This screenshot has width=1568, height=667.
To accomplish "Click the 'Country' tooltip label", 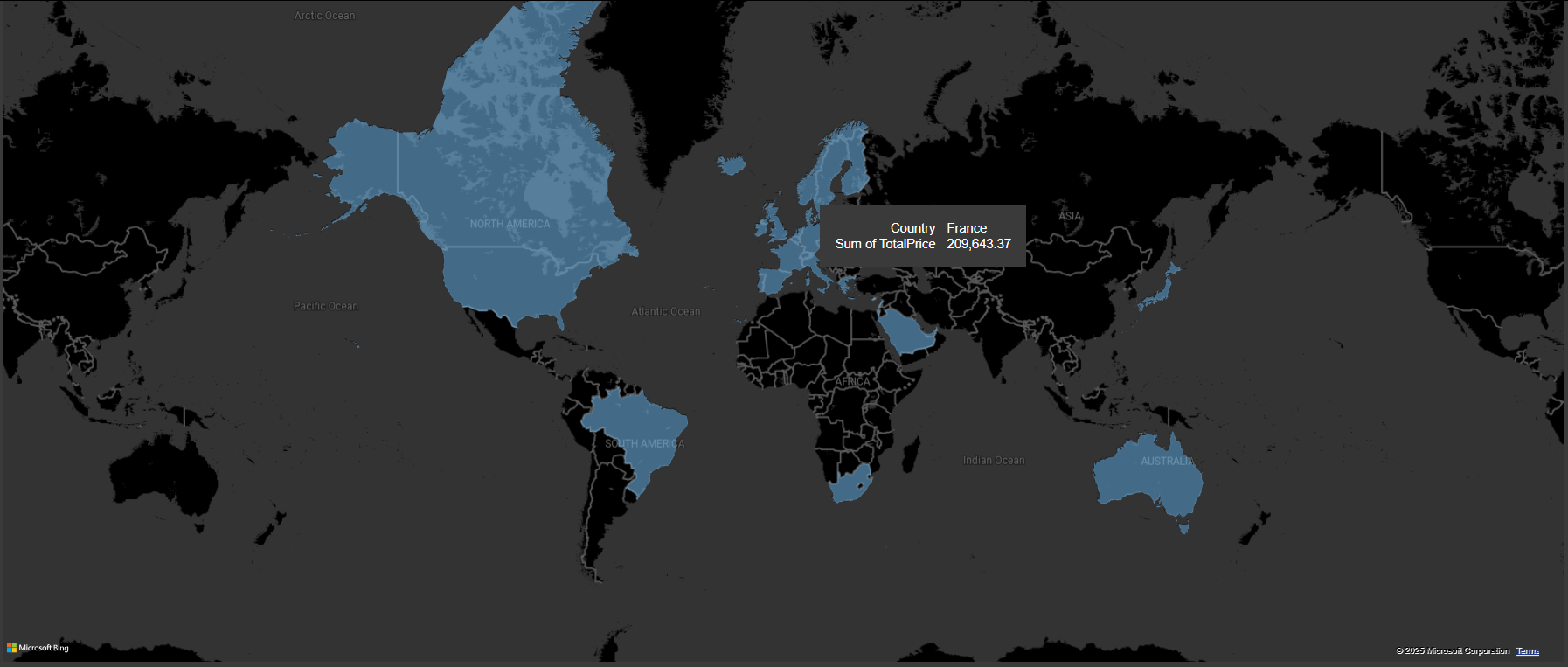I will point(912,228).
